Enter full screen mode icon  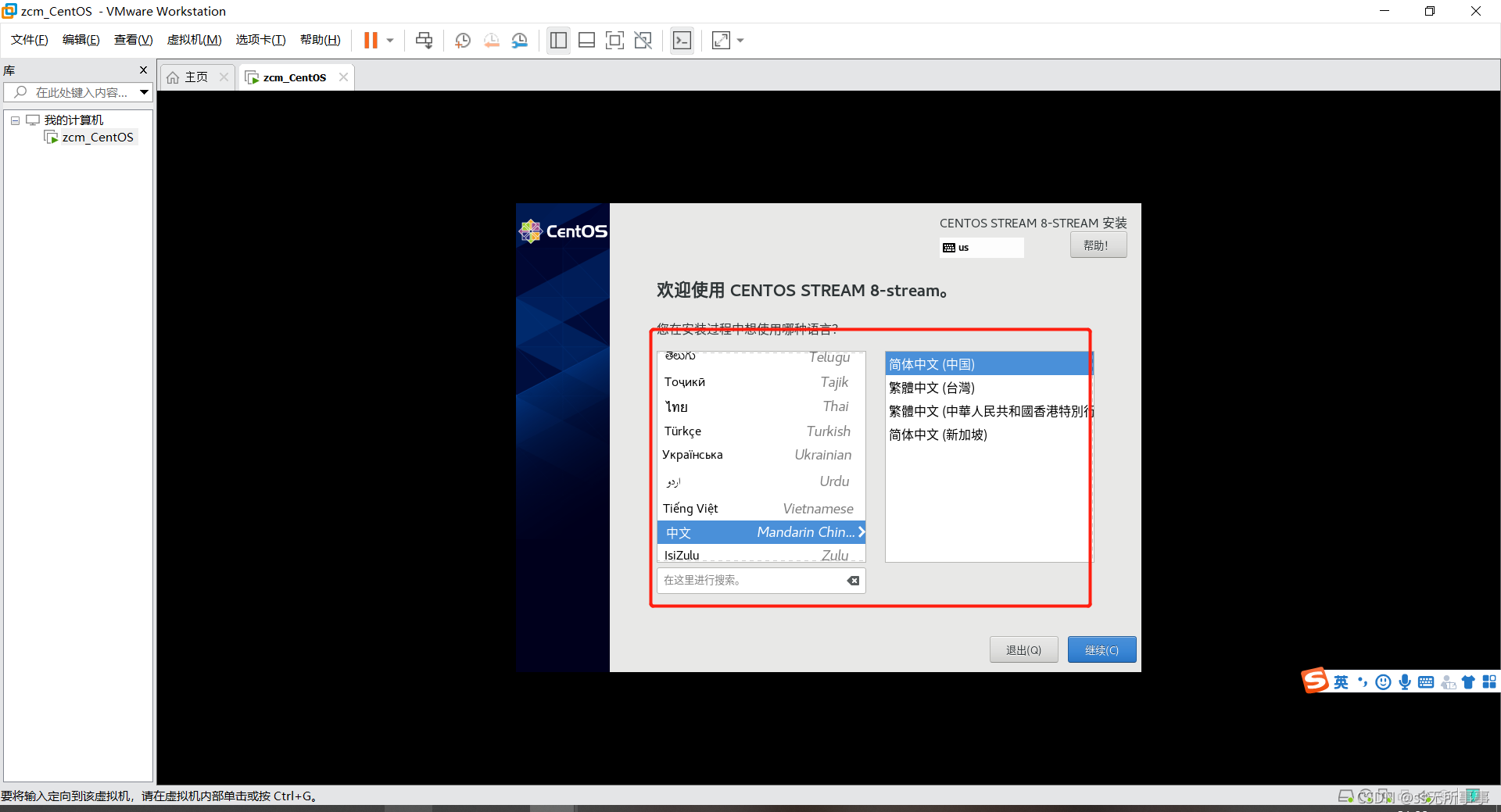615,41
